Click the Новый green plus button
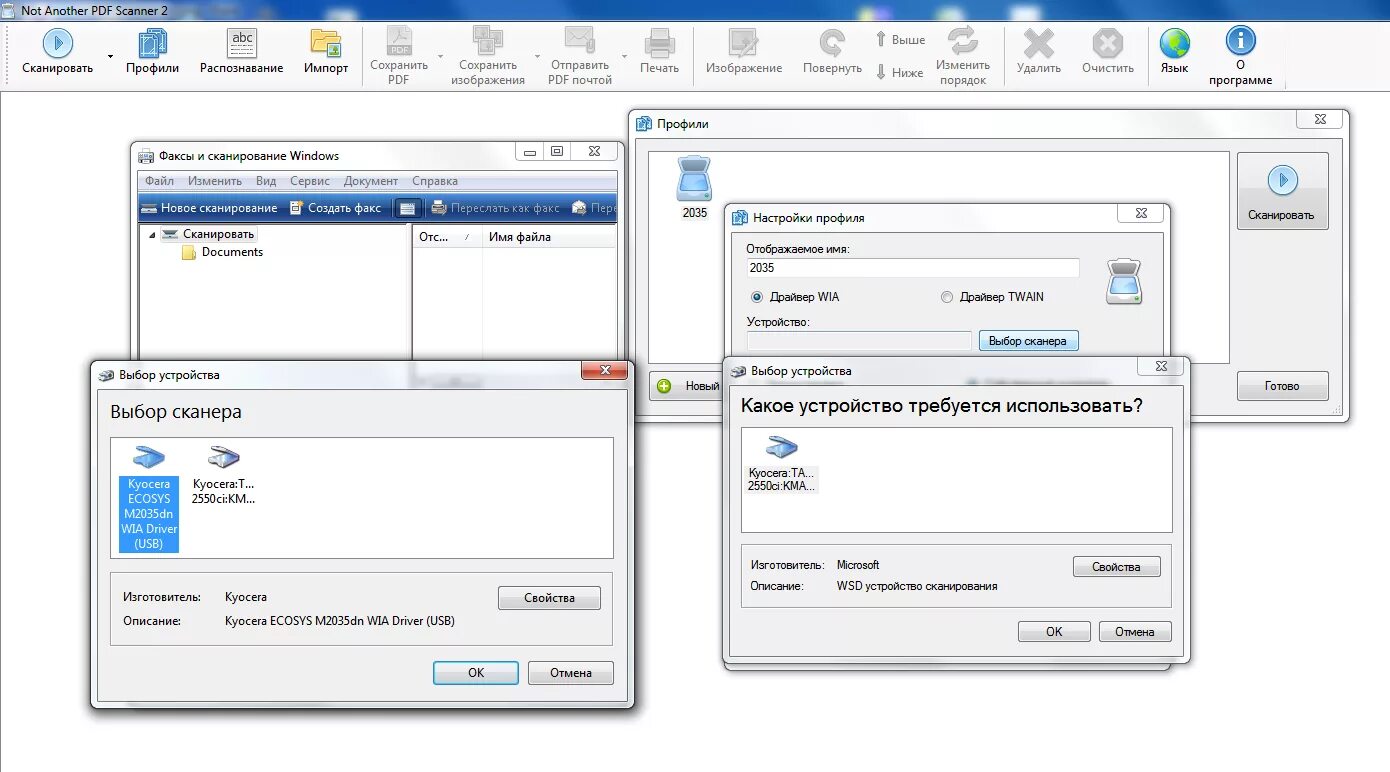 click(x=689, y=386)
